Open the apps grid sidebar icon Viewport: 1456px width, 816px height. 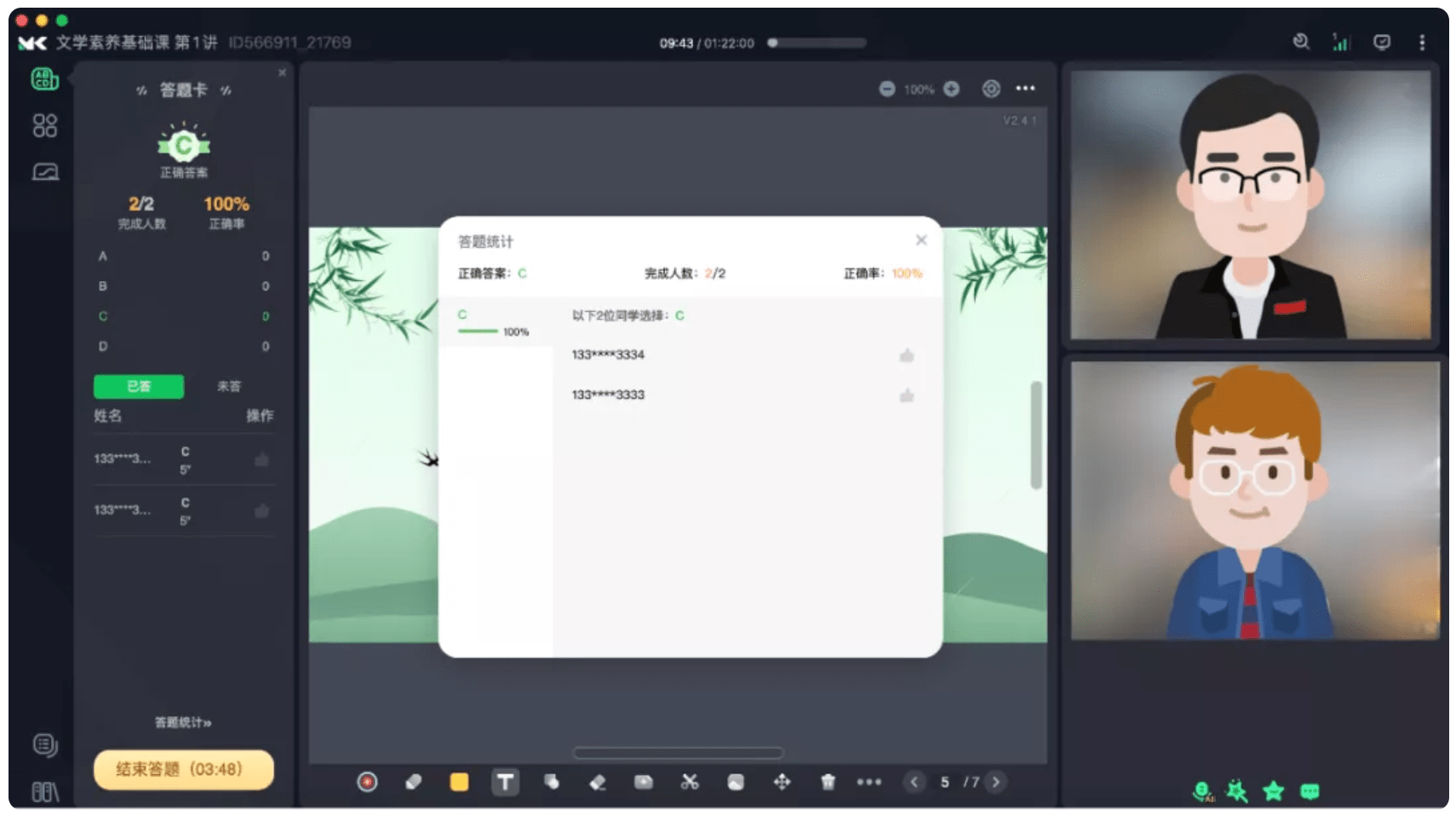44,126
